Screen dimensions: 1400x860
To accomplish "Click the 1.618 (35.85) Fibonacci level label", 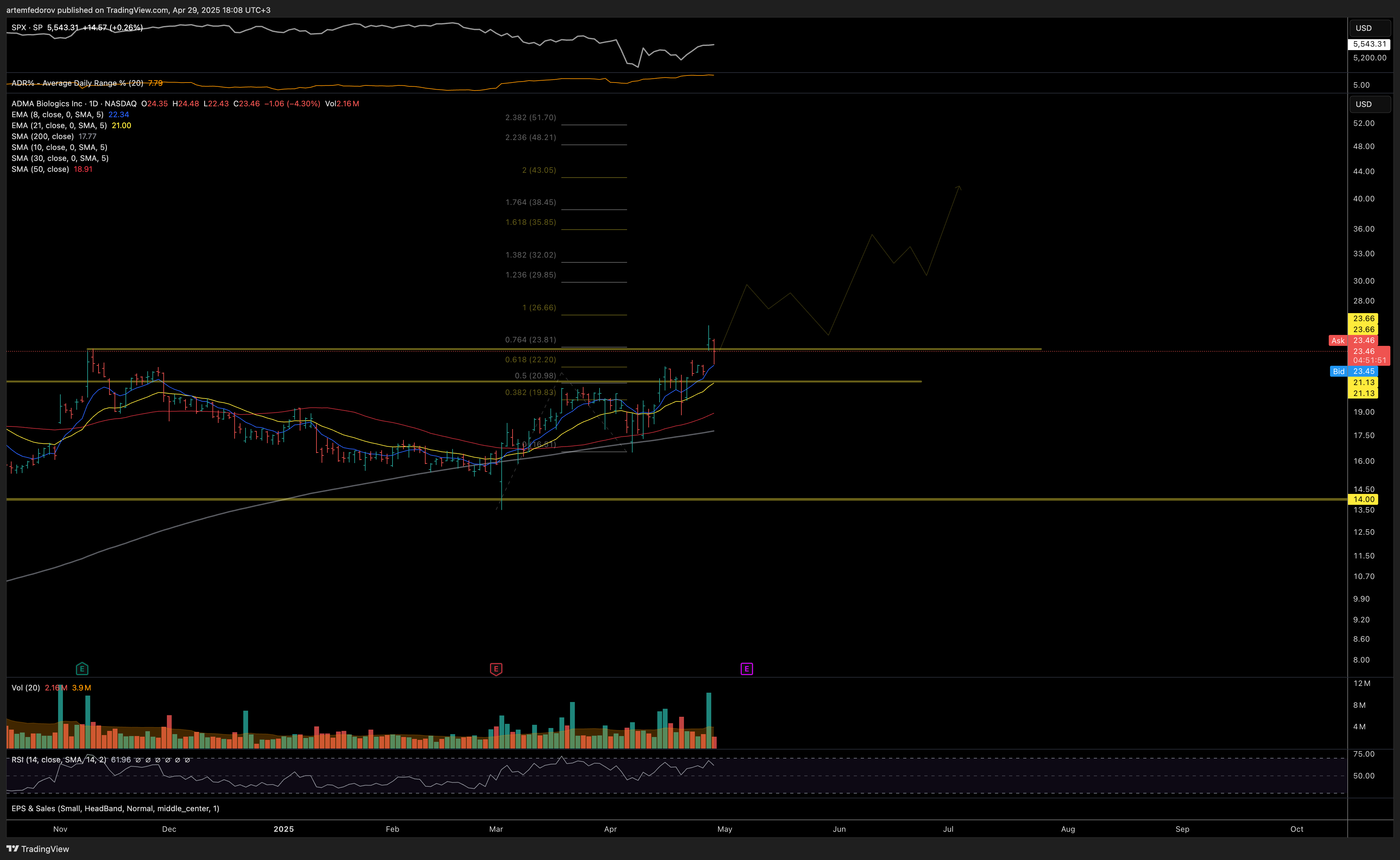I will tap(530, 222).
